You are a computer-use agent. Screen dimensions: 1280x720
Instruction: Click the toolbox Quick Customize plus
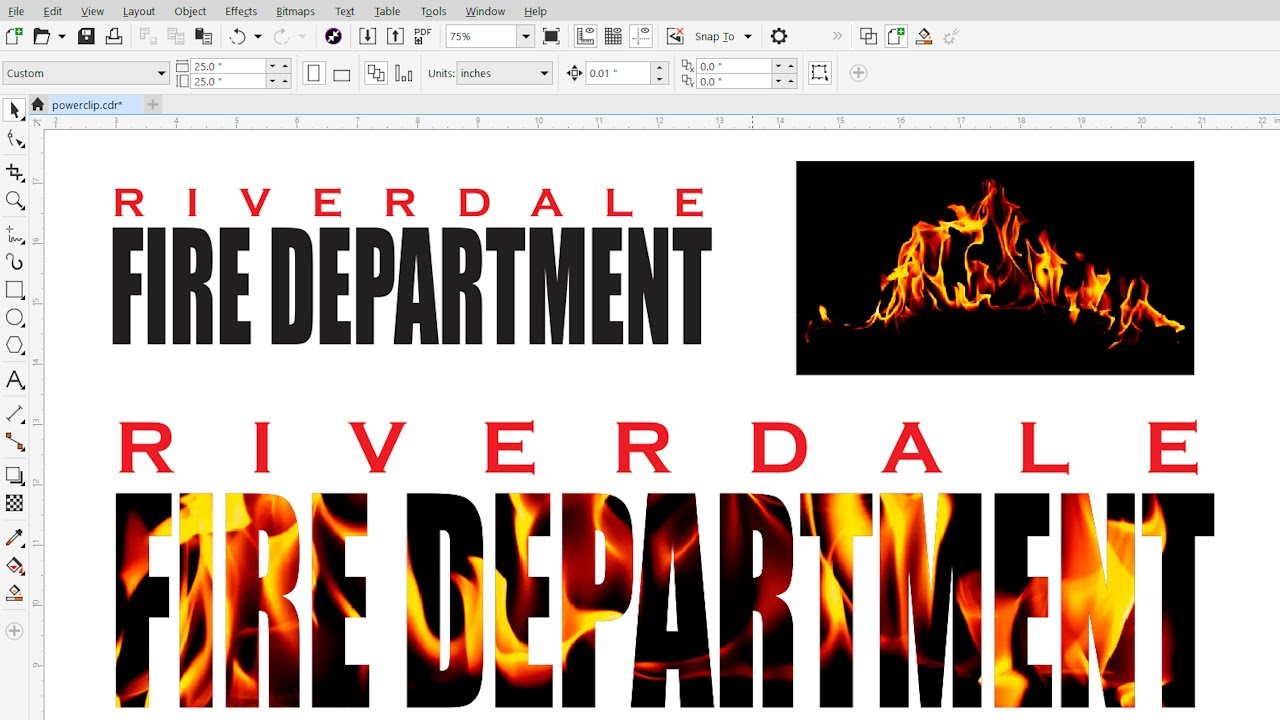pos(14,631)
